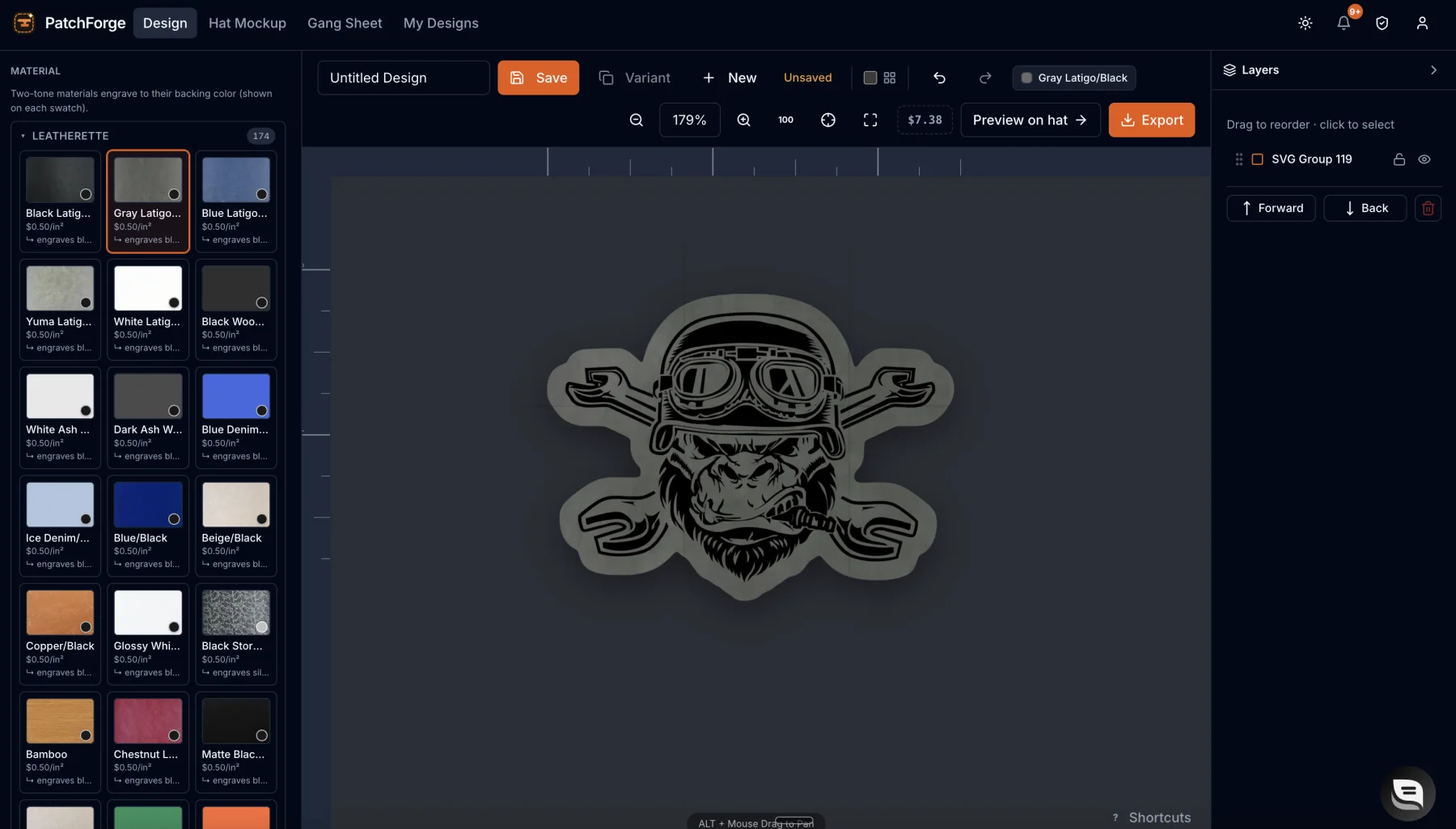
Task: Redo the last undone action
Action: point(985,78)
